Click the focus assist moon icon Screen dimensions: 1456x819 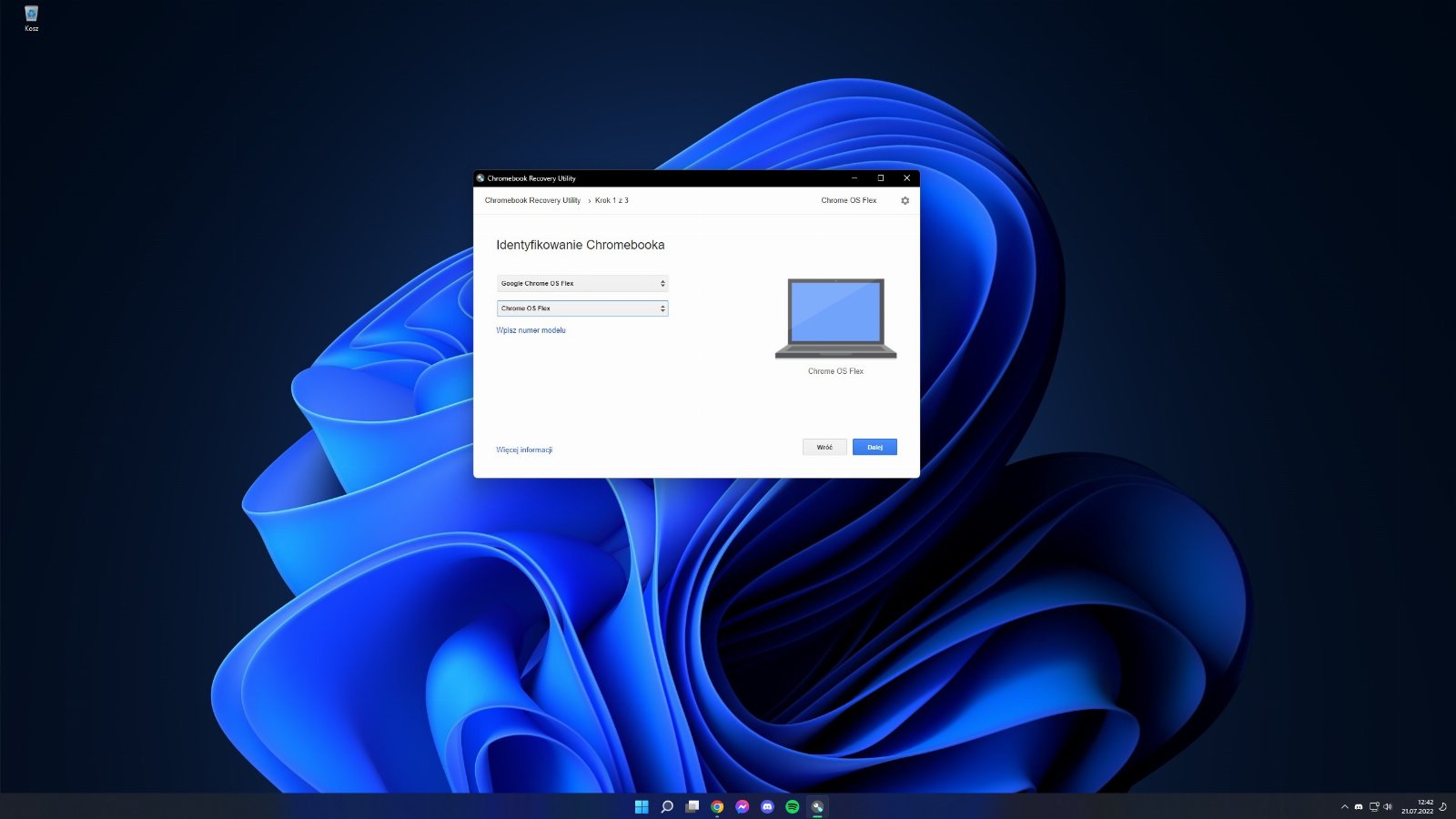click(1443, 806)
